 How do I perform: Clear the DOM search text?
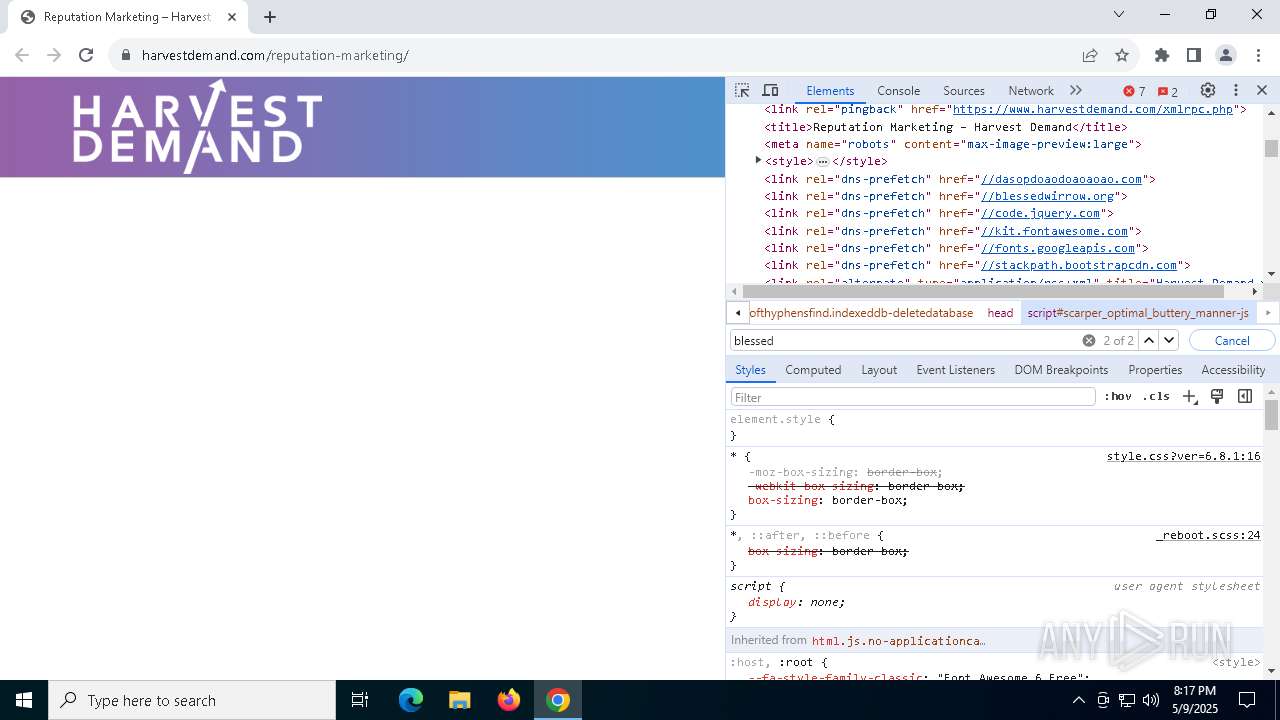(x=1089, y=340)
